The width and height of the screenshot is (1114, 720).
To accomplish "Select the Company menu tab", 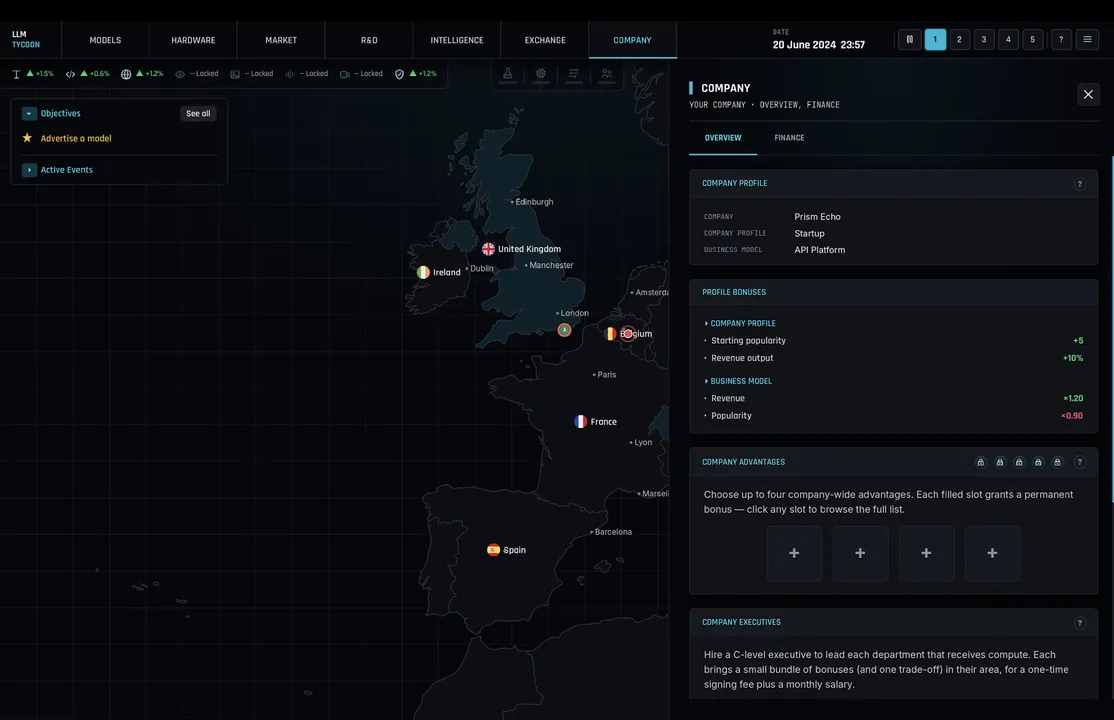I will [x=632, y=41].
